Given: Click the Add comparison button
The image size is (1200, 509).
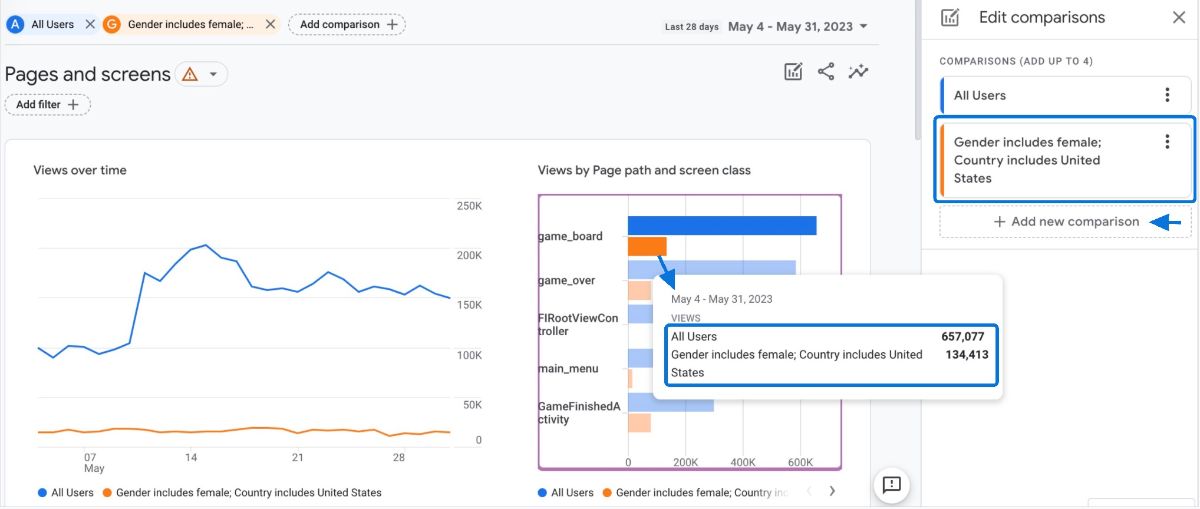Looking at the screenshot, I should (x=347, y=24).
